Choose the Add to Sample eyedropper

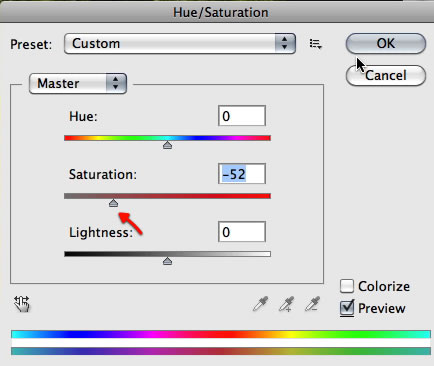pyautogui.click(x=286, y=304)
